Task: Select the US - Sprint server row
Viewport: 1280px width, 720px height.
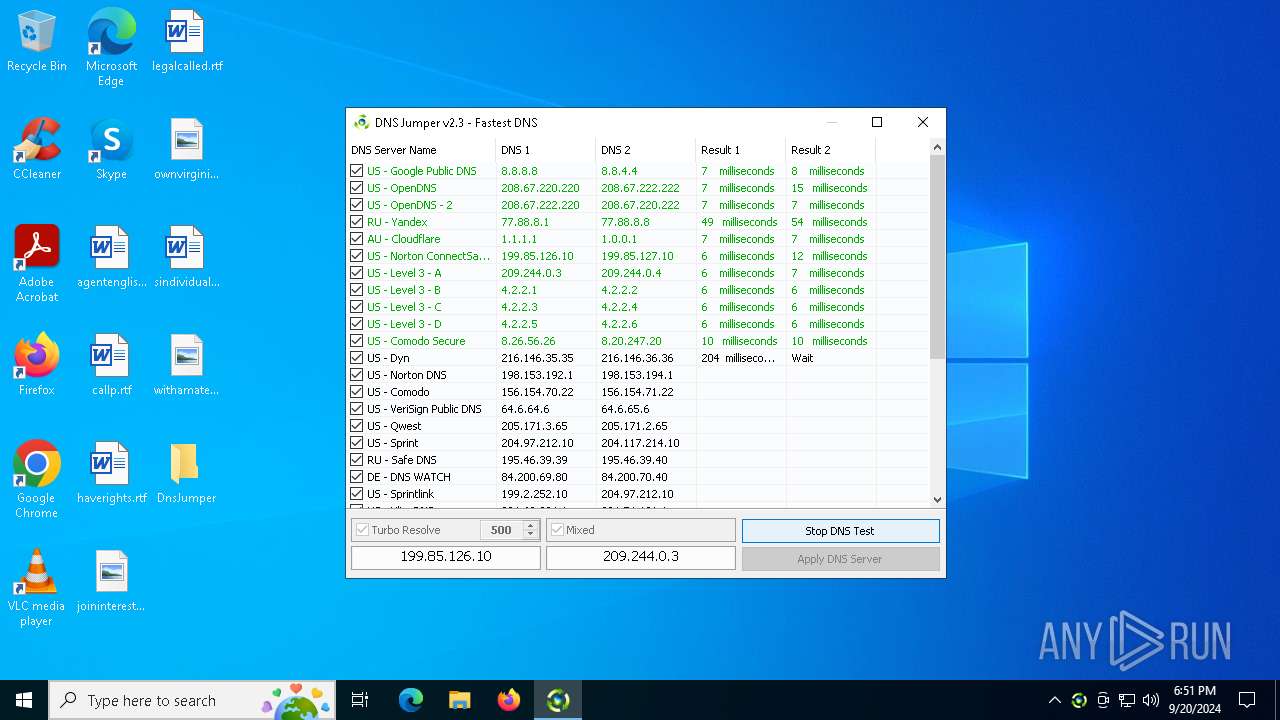Action: tap(638, 443)
